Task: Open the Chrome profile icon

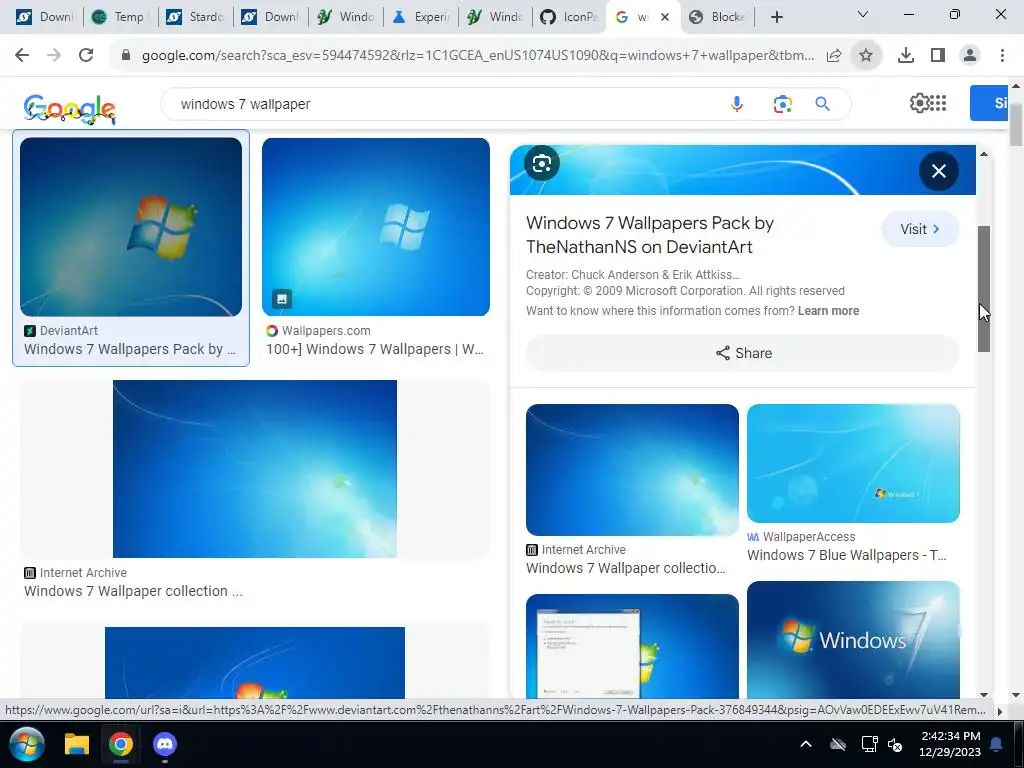Action: click(970, 56)
